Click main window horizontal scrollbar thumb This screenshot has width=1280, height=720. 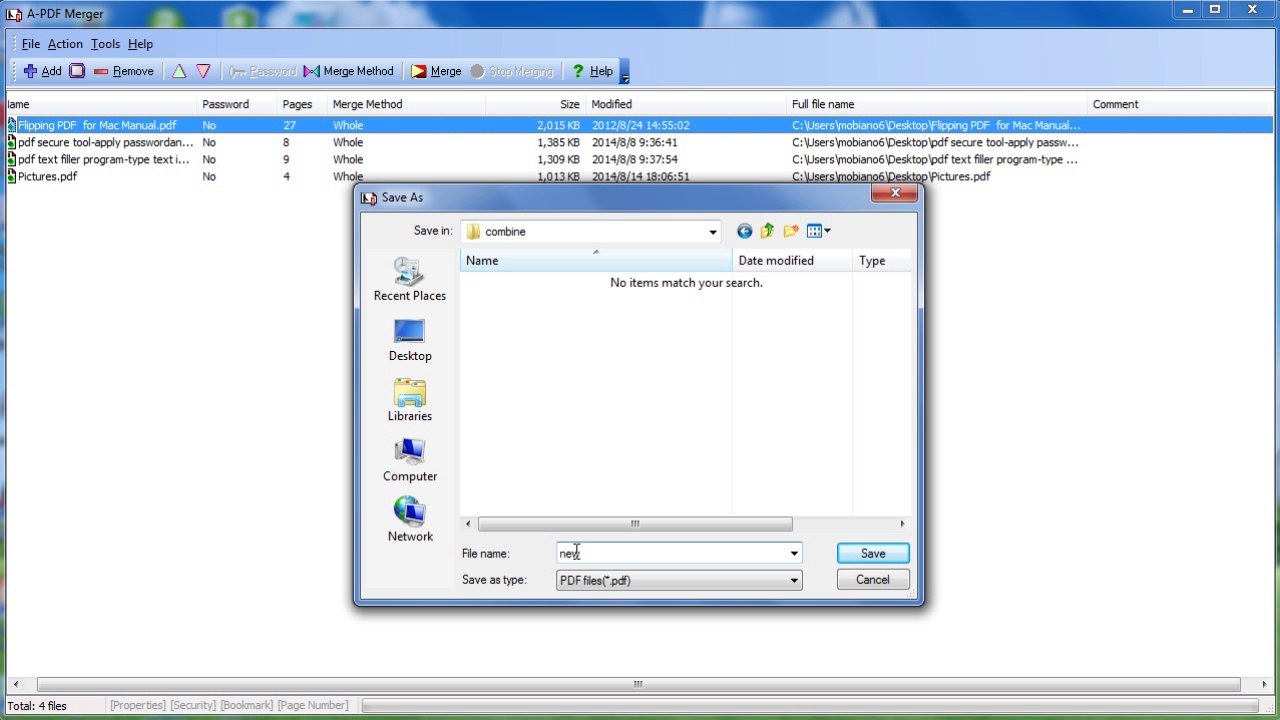[x=637, y=685]
